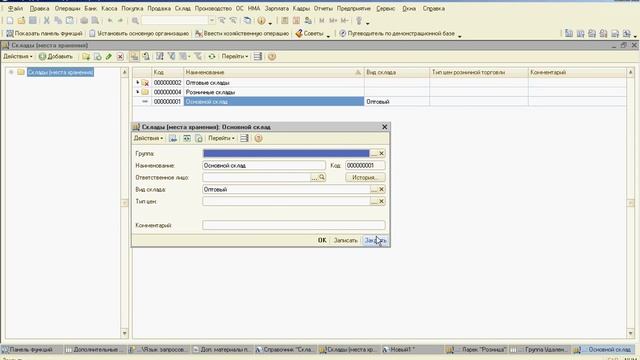Viewport: 640px width, 360px height.
Task: Expand the Склады tree root node
Action: 11,72
